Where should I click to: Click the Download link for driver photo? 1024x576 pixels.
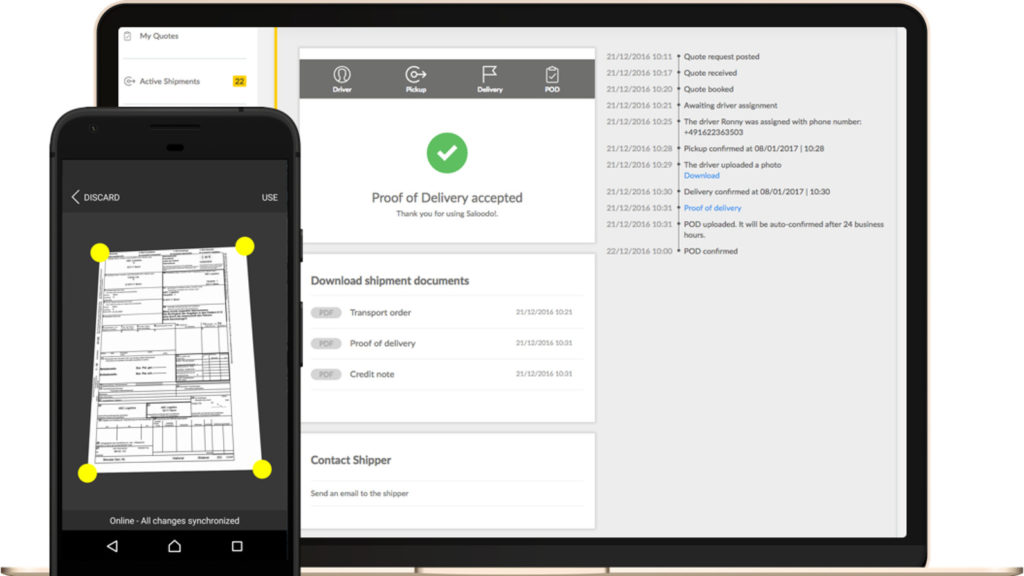pyautogui.click(x=701, y=176)
